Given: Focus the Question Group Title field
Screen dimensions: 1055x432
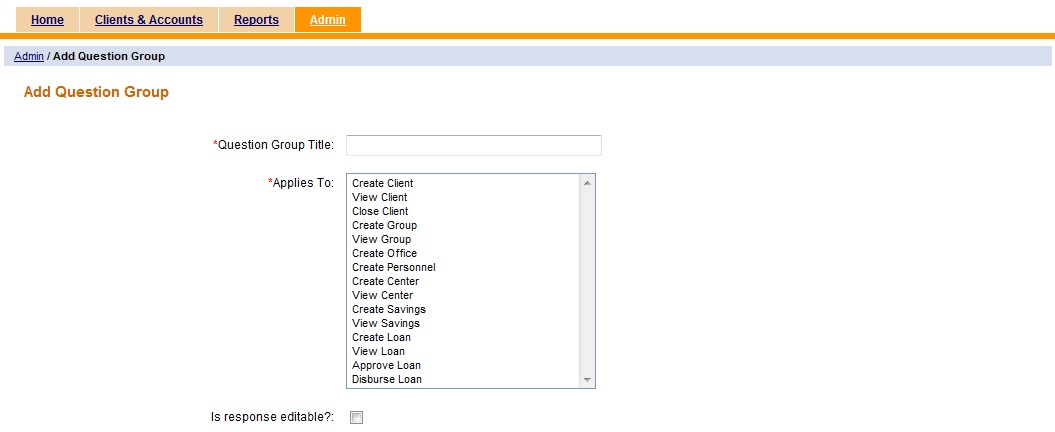Looking at the screenshot, I should coord(473,146).
